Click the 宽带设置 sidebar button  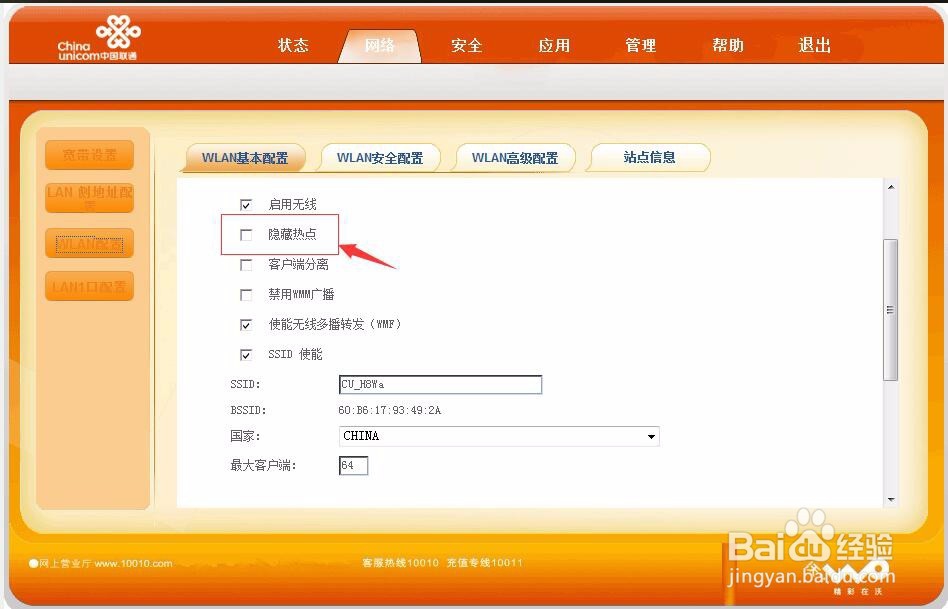tap(88, 155)
